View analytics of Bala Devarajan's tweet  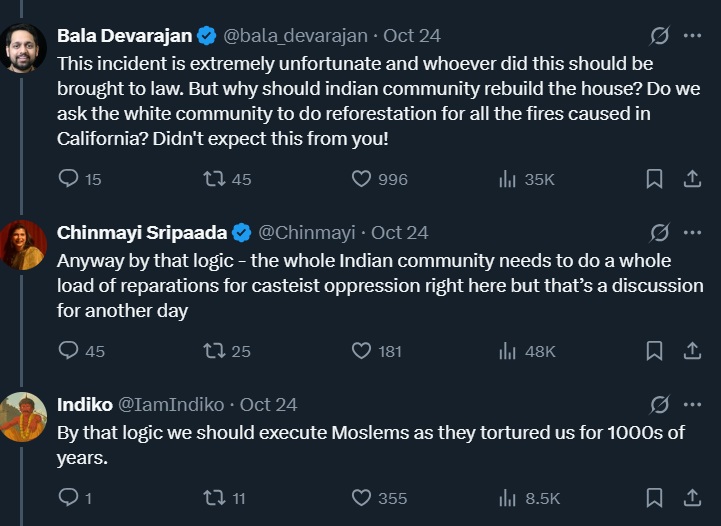[x=508, y=179]
